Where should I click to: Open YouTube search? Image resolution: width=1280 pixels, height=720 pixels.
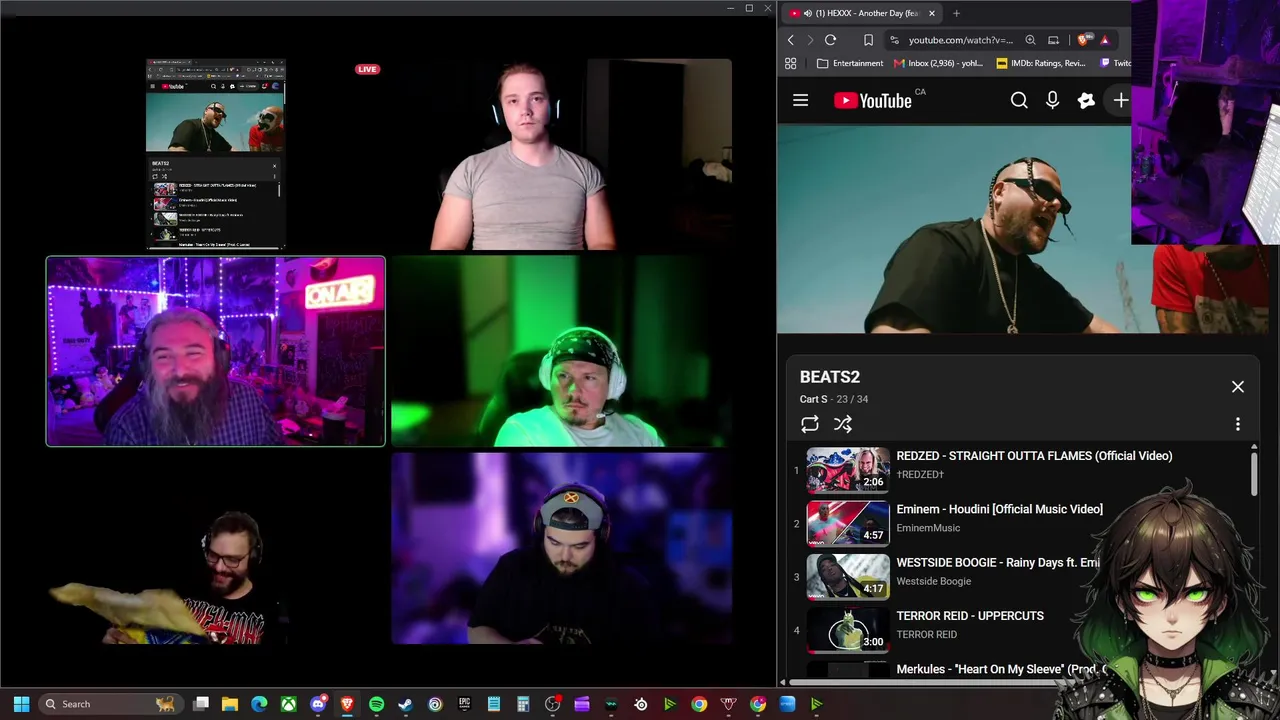[x=1019, y=100]
